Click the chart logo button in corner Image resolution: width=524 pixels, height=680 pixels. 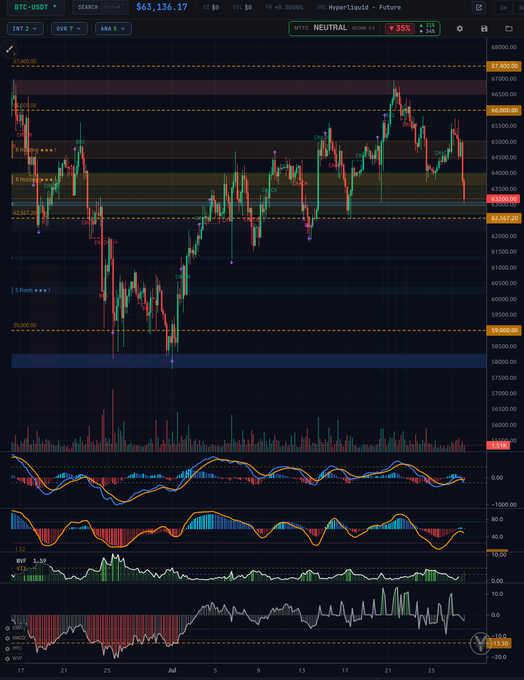click(480, 642)
